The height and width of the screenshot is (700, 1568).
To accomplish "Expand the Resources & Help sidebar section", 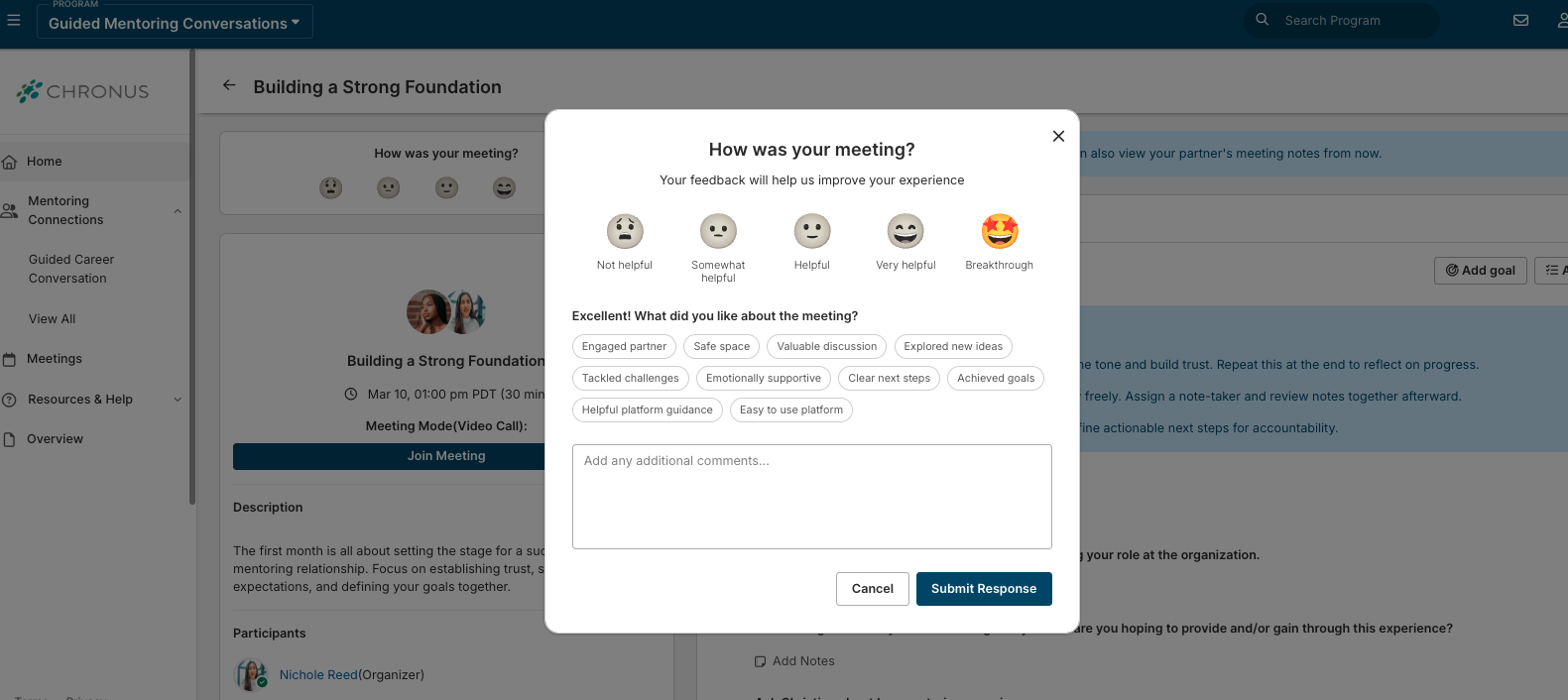I will [x=177, y=399].
